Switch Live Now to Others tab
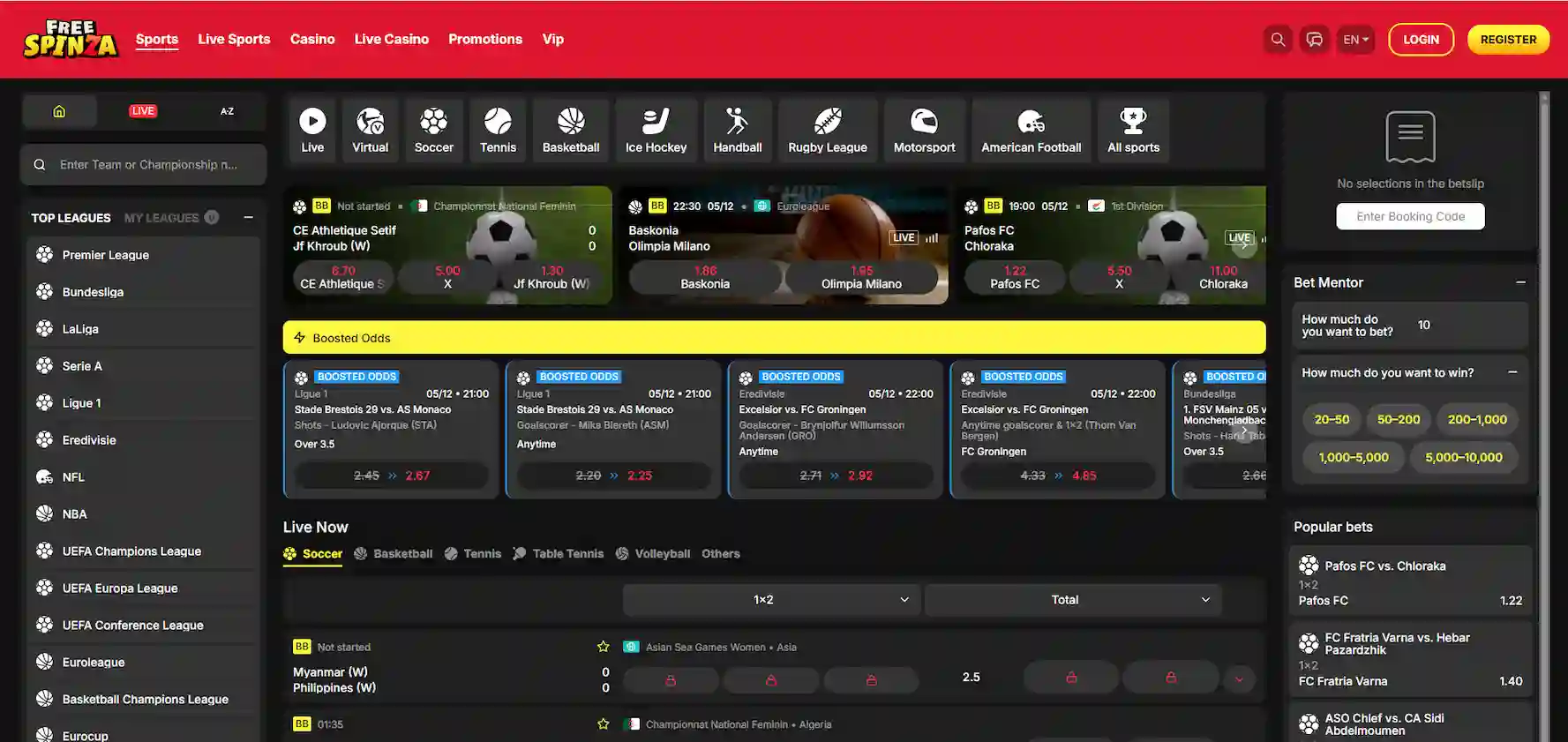The width and height of the screenshot is (1568, 742). (x=721, y=554)
